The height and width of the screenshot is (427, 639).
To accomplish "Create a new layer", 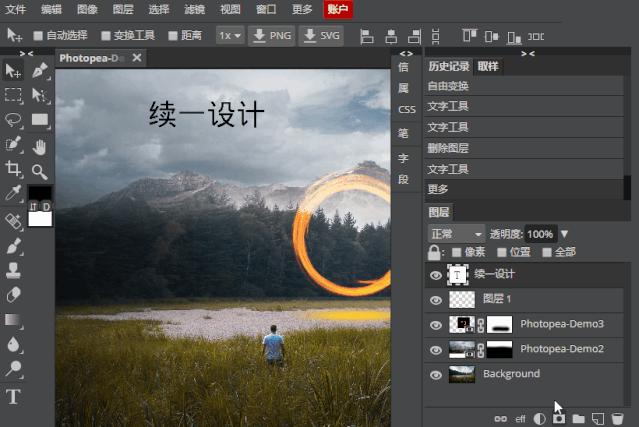I will [598, 419].
